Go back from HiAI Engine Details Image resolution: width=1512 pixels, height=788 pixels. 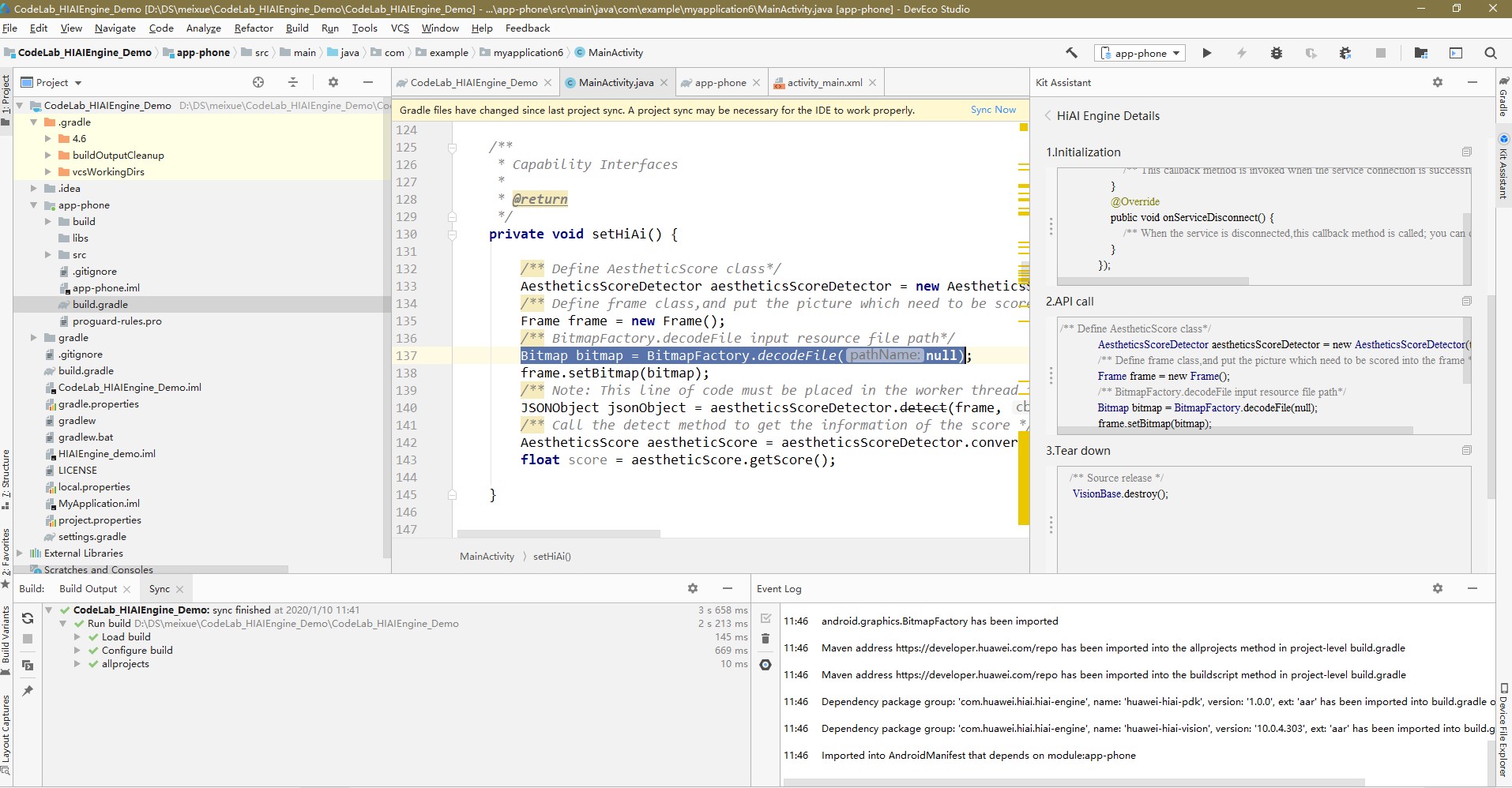click(1047, 115)
